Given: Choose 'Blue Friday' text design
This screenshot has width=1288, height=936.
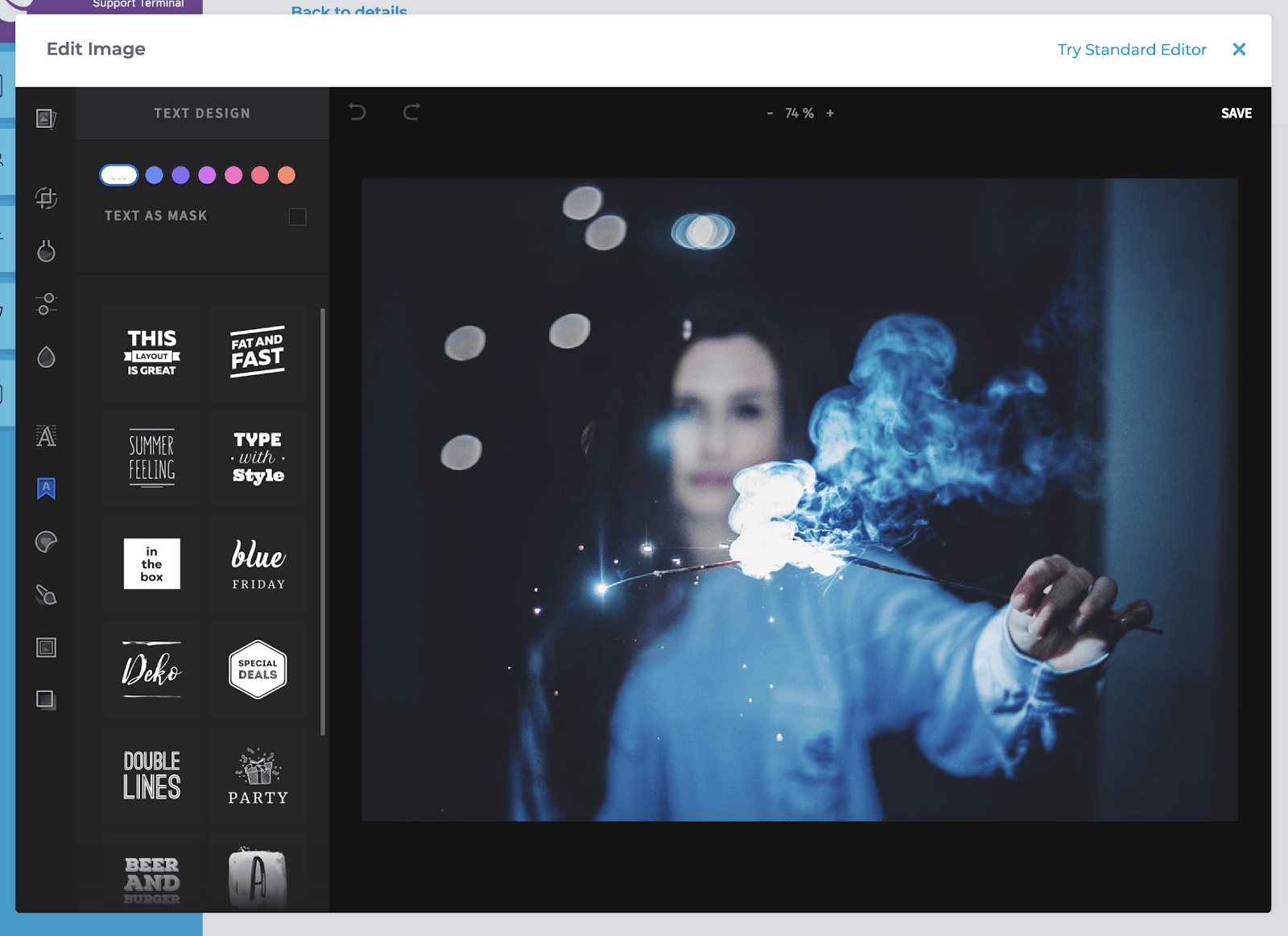Looking at the screenshot, I should point(258,564).
